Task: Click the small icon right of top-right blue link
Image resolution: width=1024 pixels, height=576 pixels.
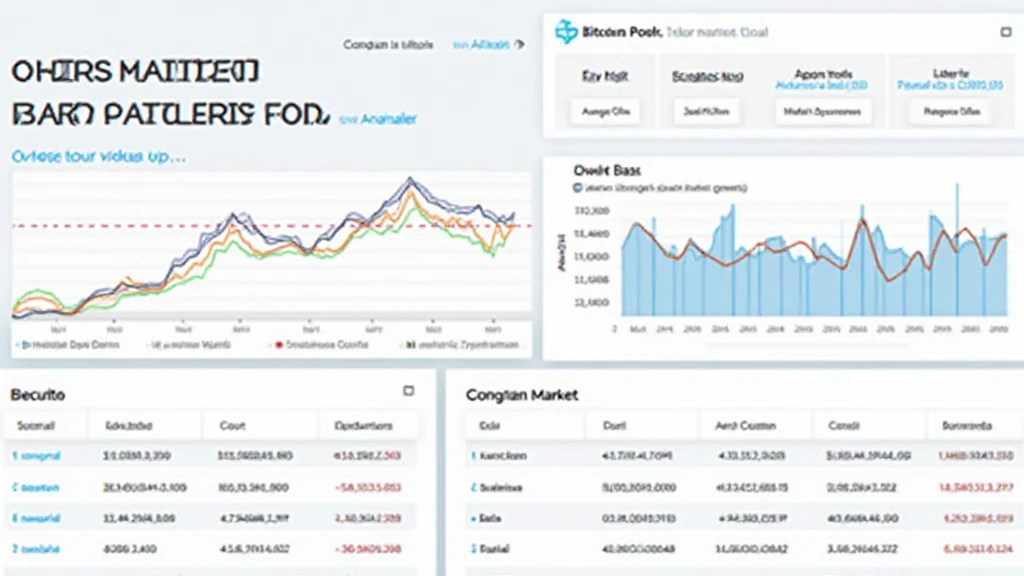Action: point(520,45)
